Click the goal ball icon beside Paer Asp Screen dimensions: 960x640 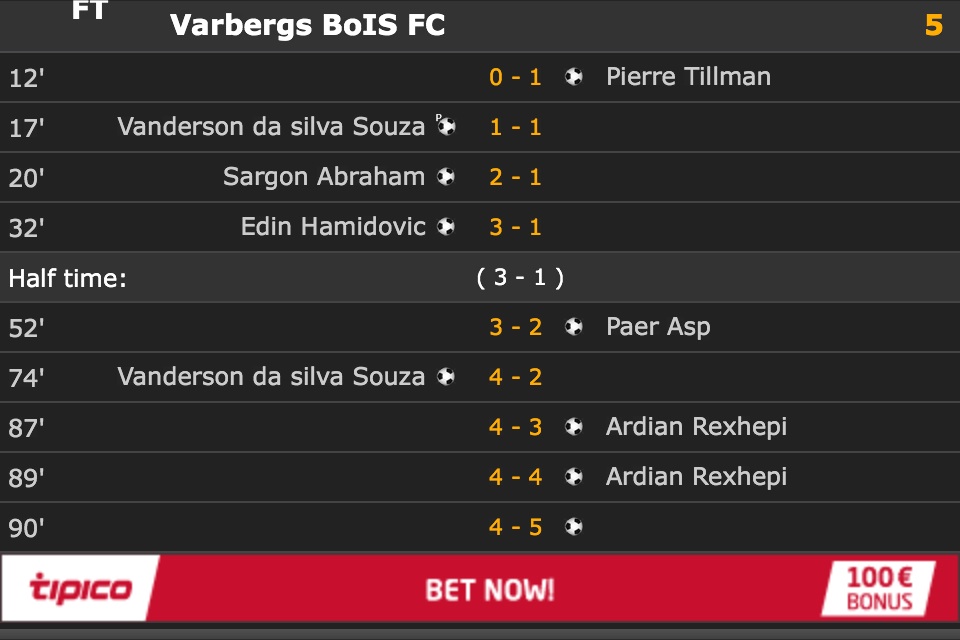[x=574, y=327]
